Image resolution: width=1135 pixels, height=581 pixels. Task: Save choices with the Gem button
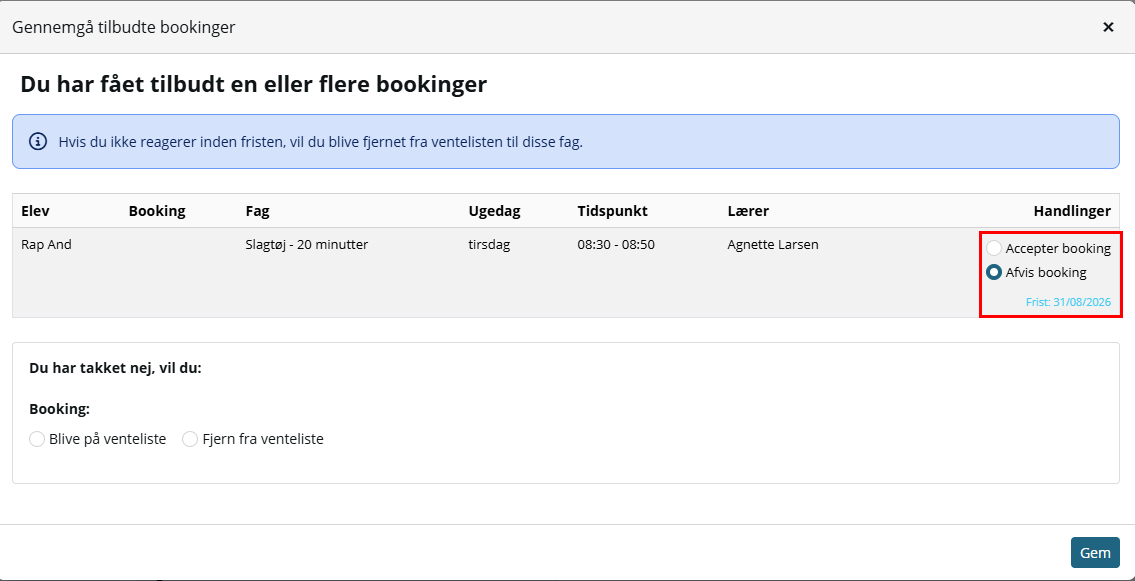click(x=1094, y=553)
